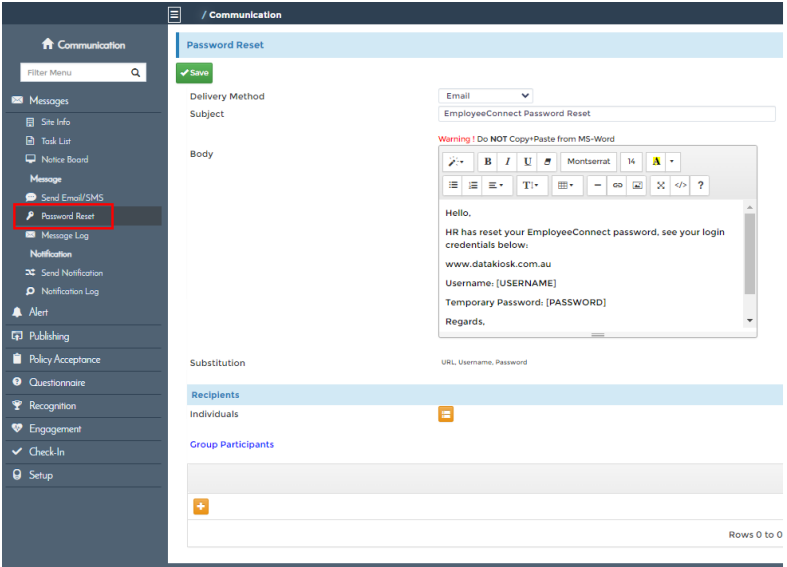
Task: Toggle italic formatting in the editor
Action: pos(507,161)
